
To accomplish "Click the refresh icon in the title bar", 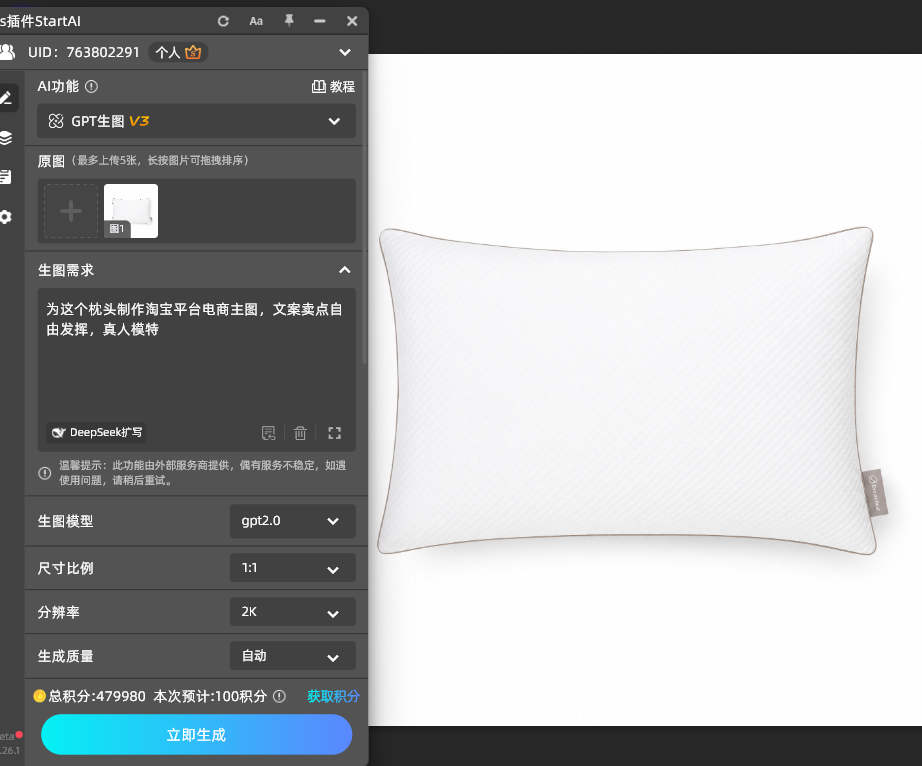I will [223, 21].
